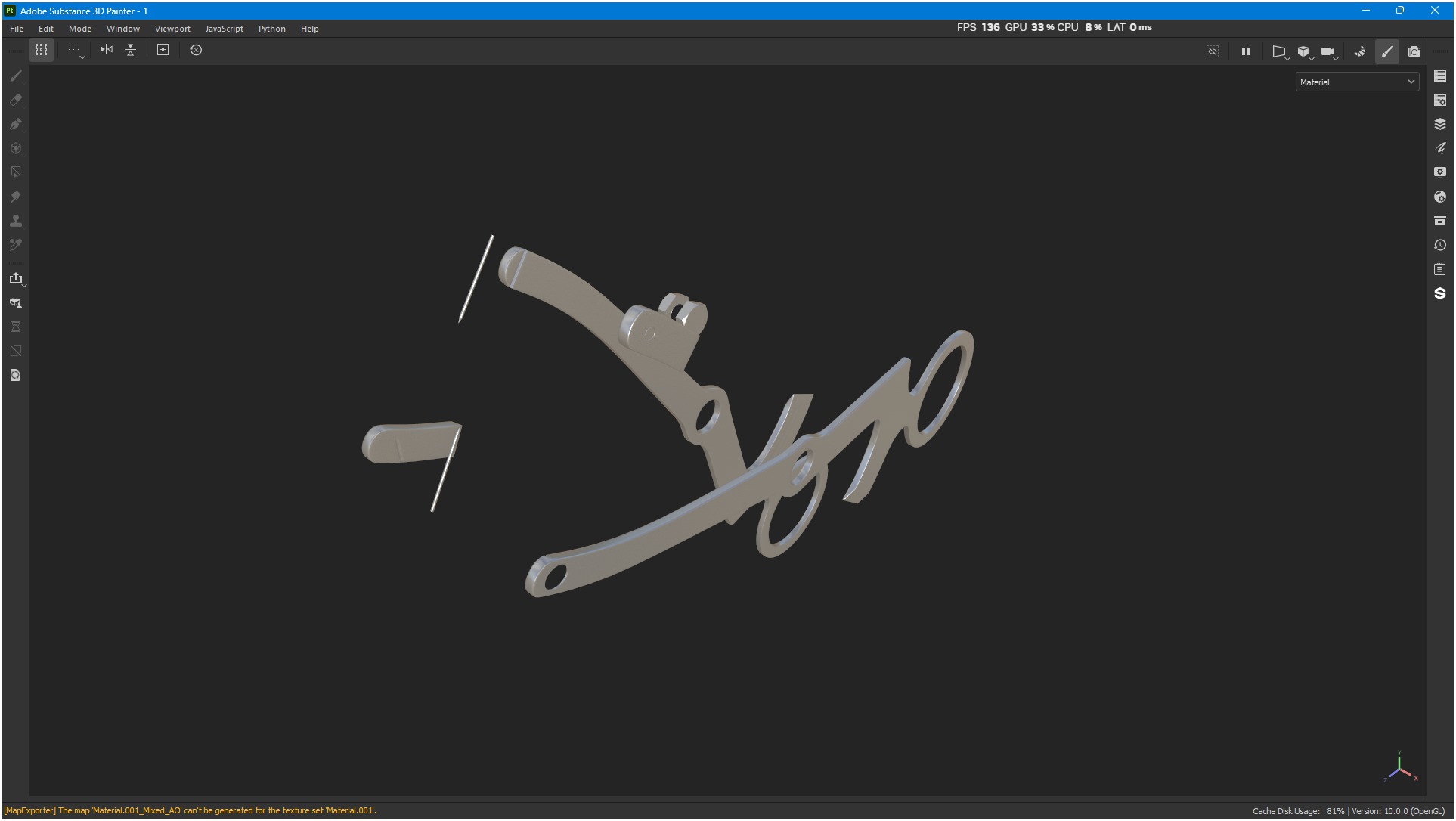
Task: Select the Clone stamp tool
Action: coord(16,221)
